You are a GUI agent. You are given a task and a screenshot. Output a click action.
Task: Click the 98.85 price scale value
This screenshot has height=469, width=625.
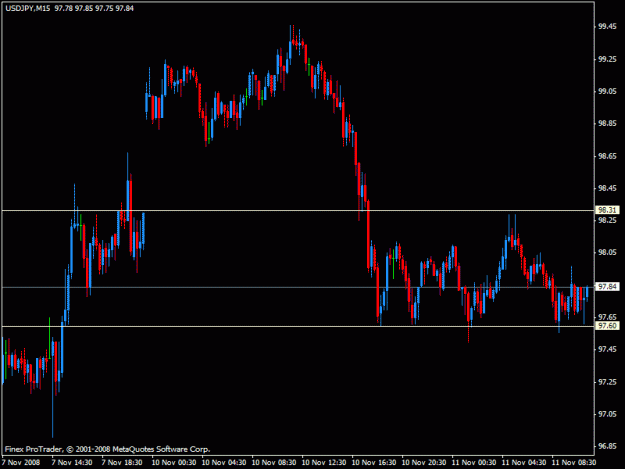tap(607, 124)
